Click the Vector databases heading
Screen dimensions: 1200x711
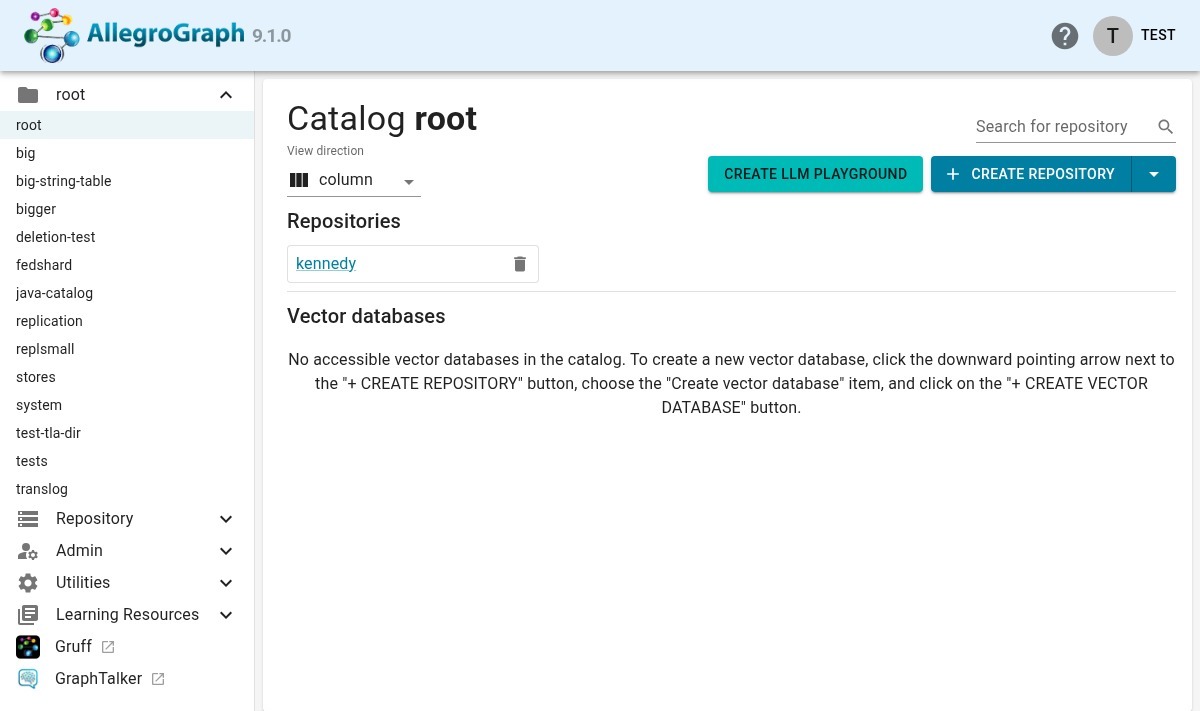[x=366, y=316]
